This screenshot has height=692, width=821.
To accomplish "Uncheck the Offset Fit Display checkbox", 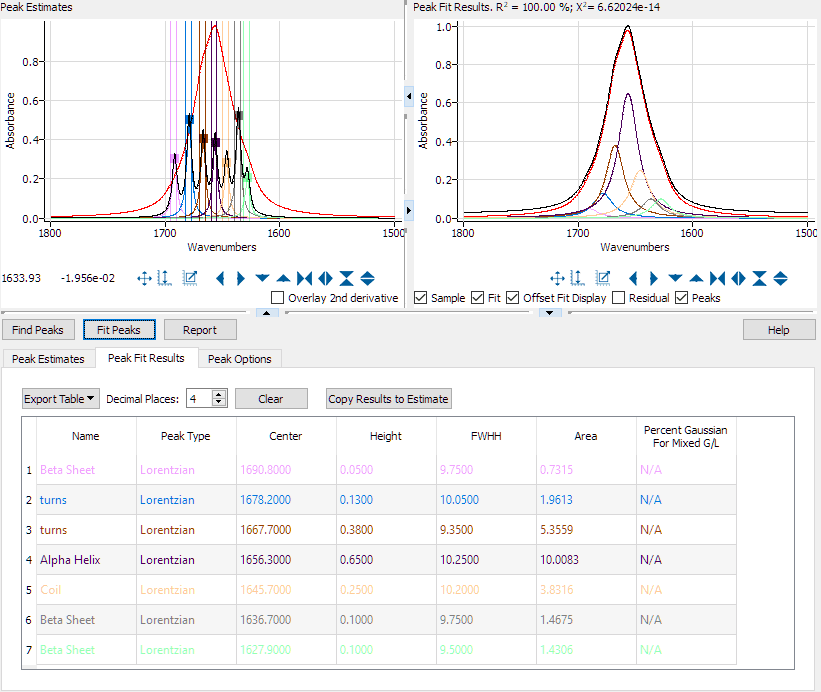I will click(x=512, y=298).
